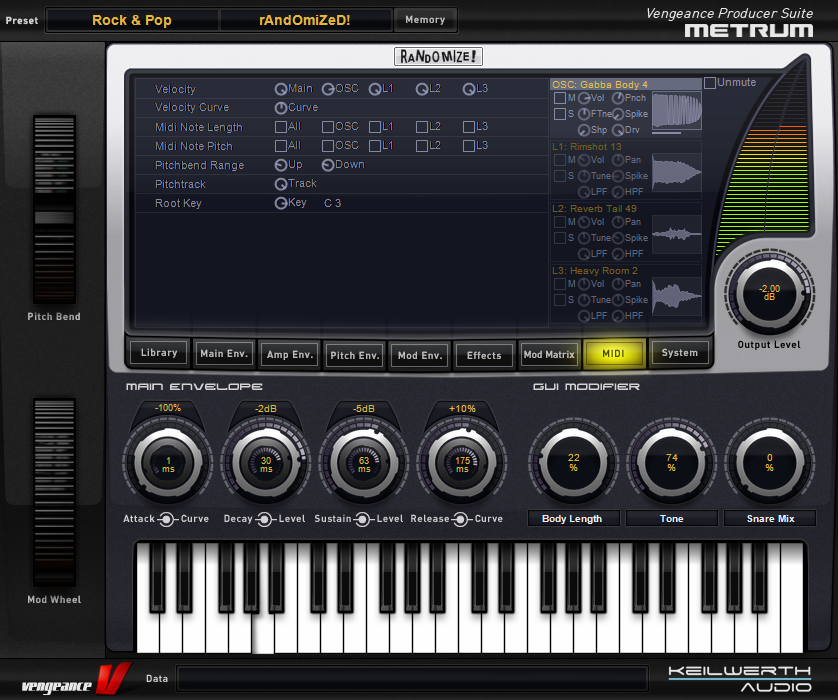Switch to the Mod Matrix tab
Screen dimensions: 838x700
549,354
